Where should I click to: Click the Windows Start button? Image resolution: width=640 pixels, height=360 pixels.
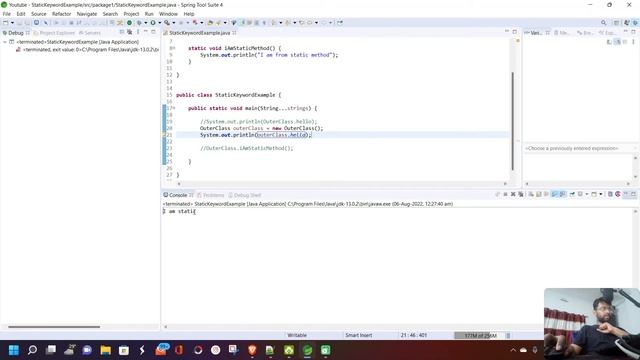tap(14, 350)
